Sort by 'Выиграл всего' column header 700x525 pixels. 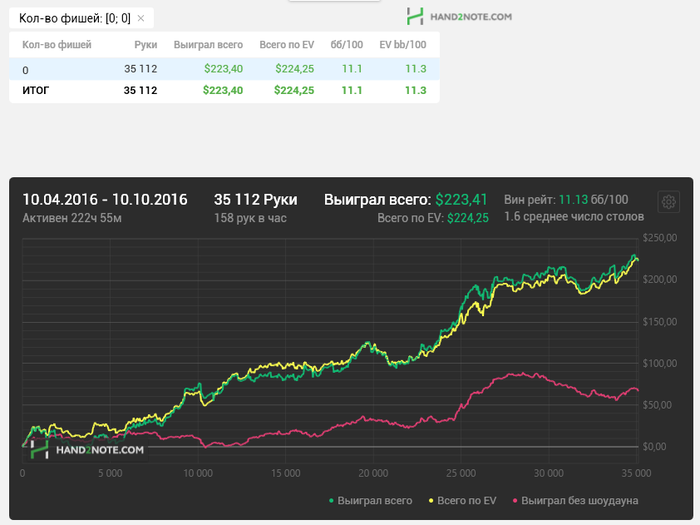[208, 45]
